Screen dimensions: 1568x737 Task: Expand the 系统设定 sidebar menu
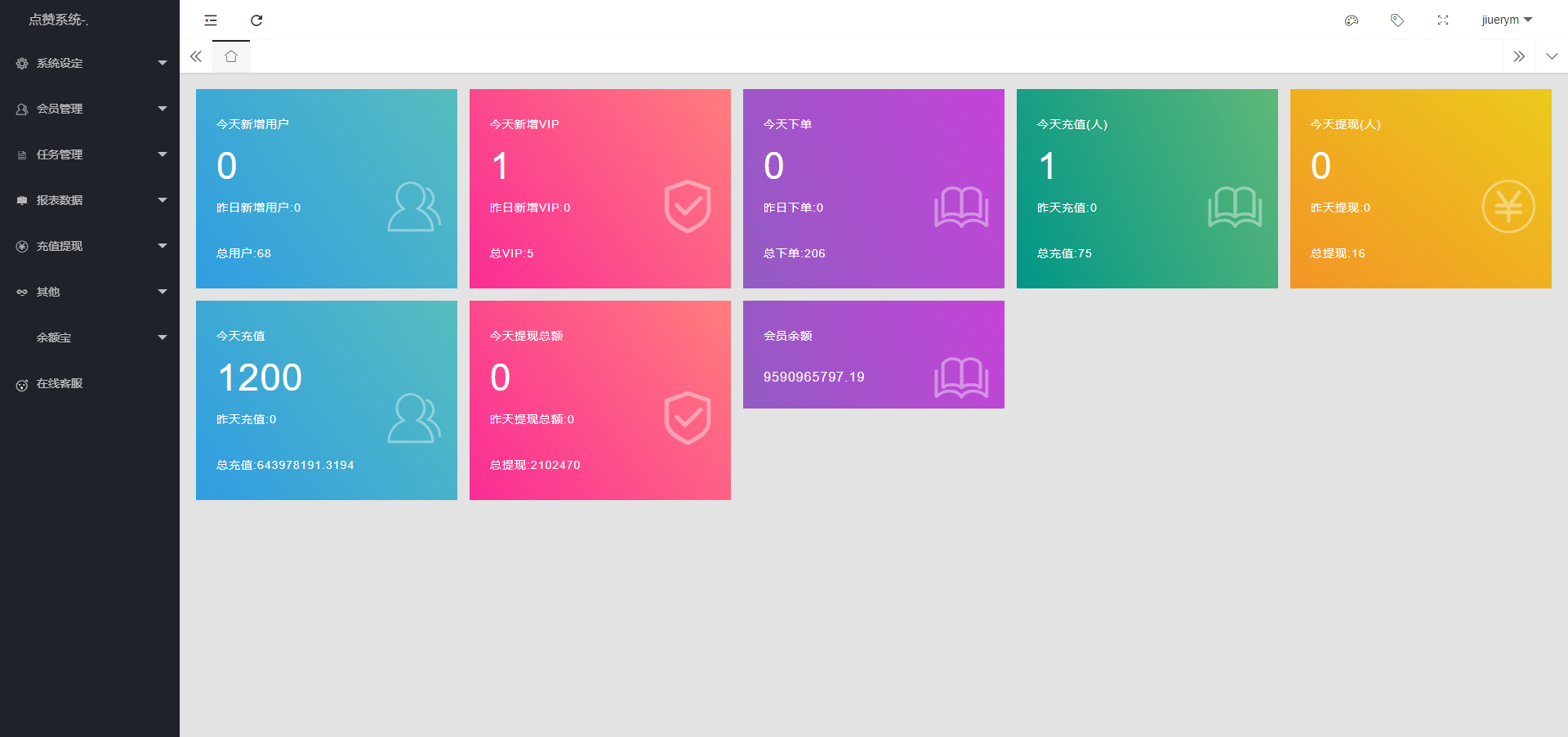(x=90, y=63)
